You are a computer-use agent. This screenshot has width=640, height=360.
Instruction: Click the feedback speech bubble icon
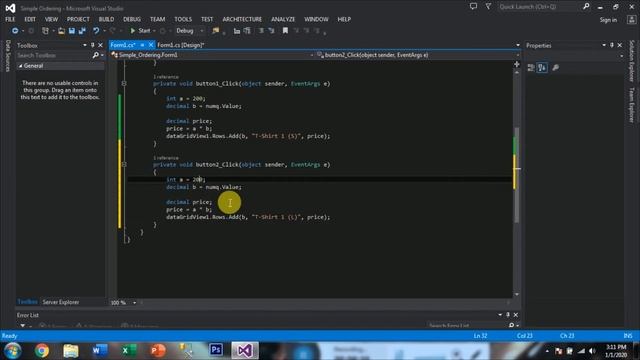point(473,7)
